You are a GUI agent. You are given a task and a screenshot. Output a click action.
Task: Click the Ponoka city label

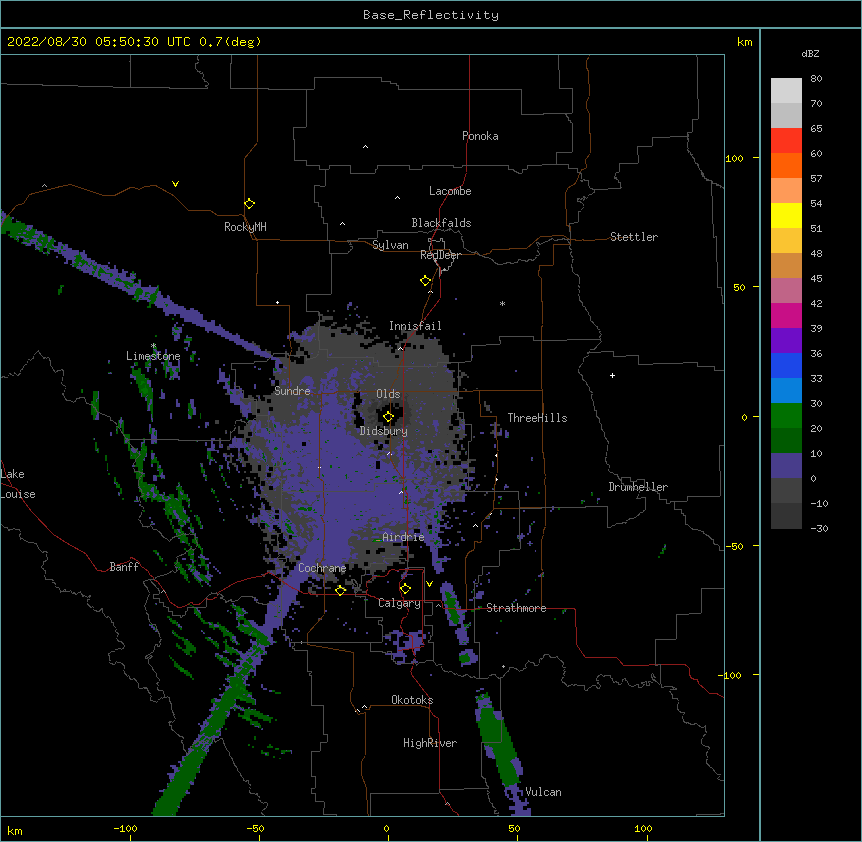coord(480,136)
